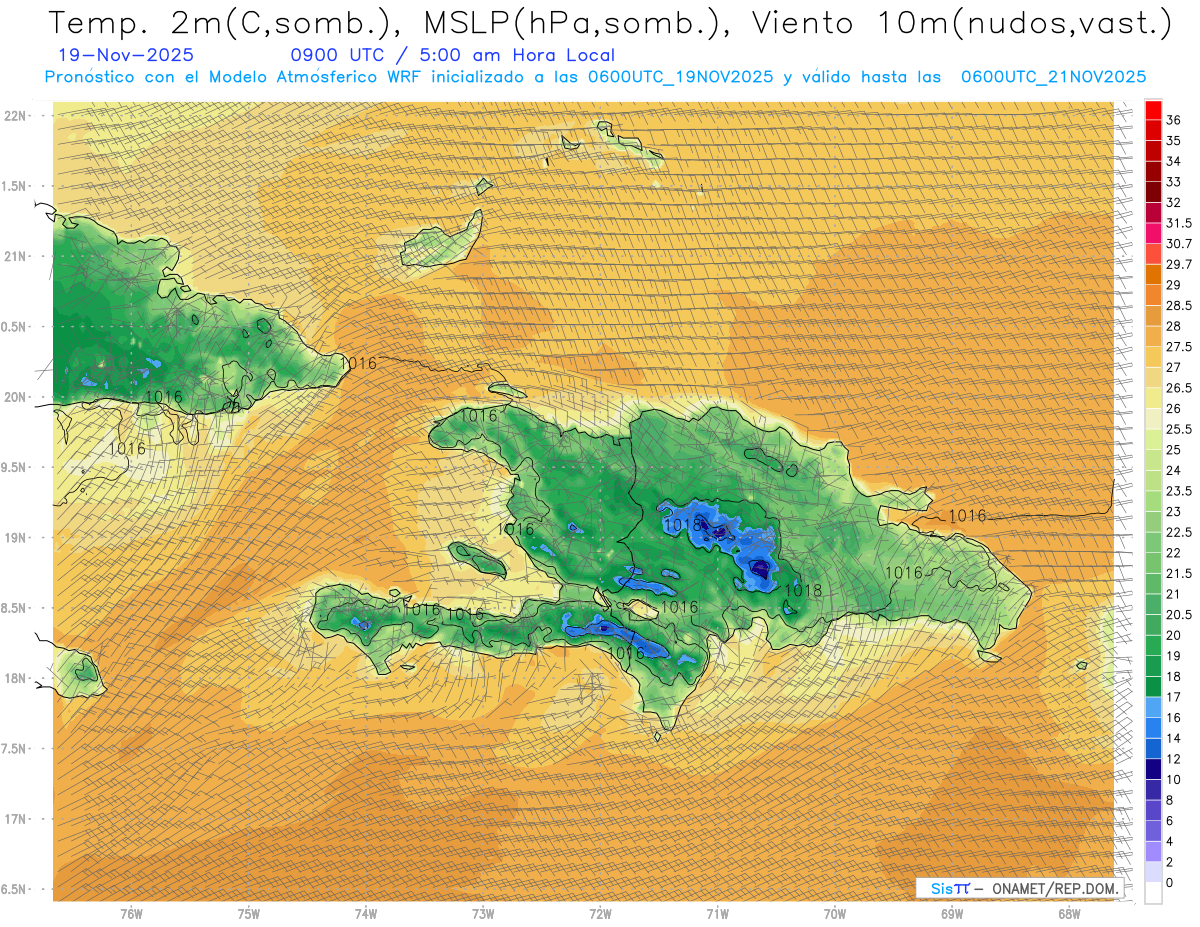Click the '29.7' color bar label
Viewport: 1200px width, 927px height.
click(x=1179, y=264)
